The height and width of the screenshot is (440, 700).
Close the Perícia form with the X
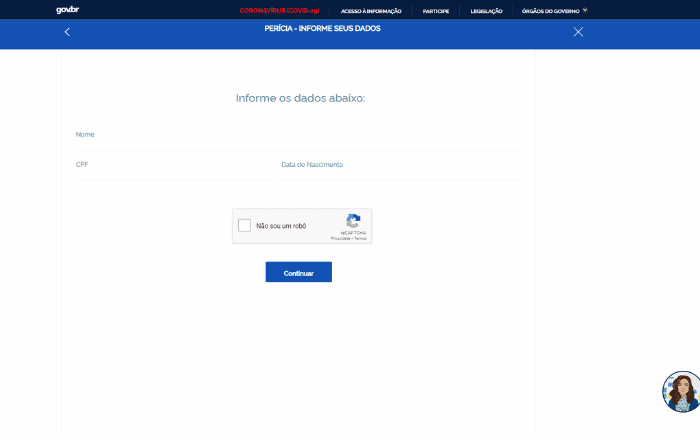[578, 32]
